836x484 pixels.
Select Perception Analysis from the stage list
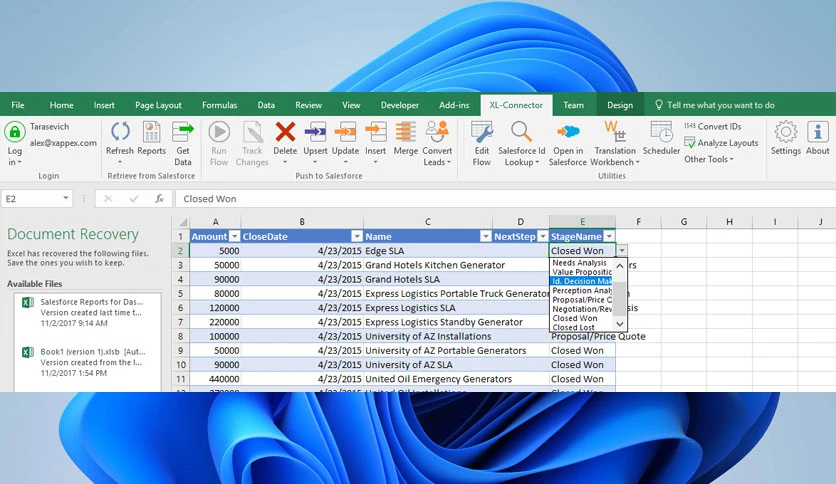tap(581, 291)
